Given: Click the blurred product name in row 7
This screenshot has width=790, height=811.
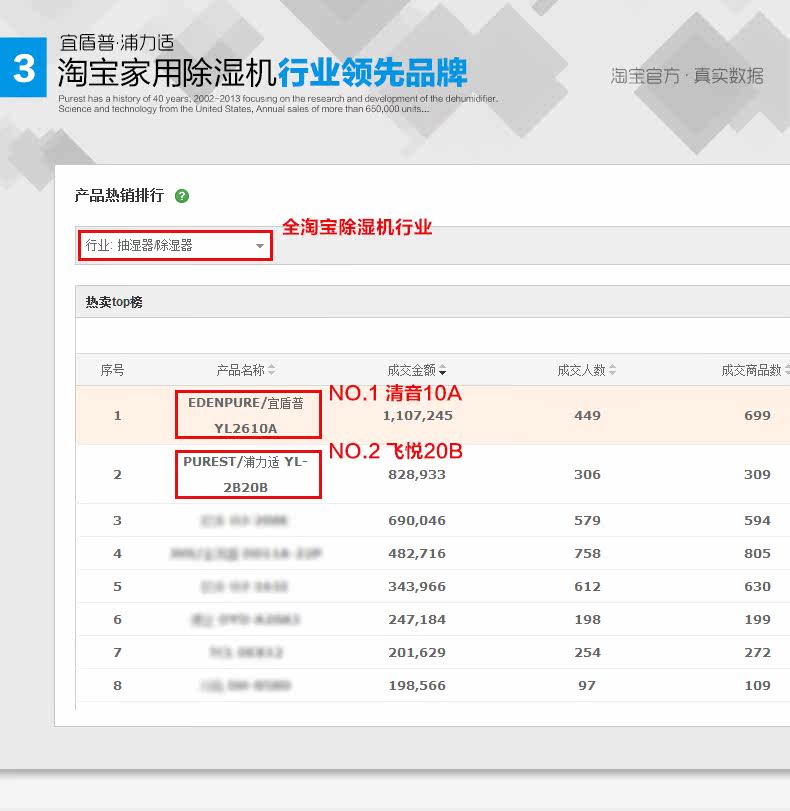Looking at the screenshot, I should pos(246,652).
